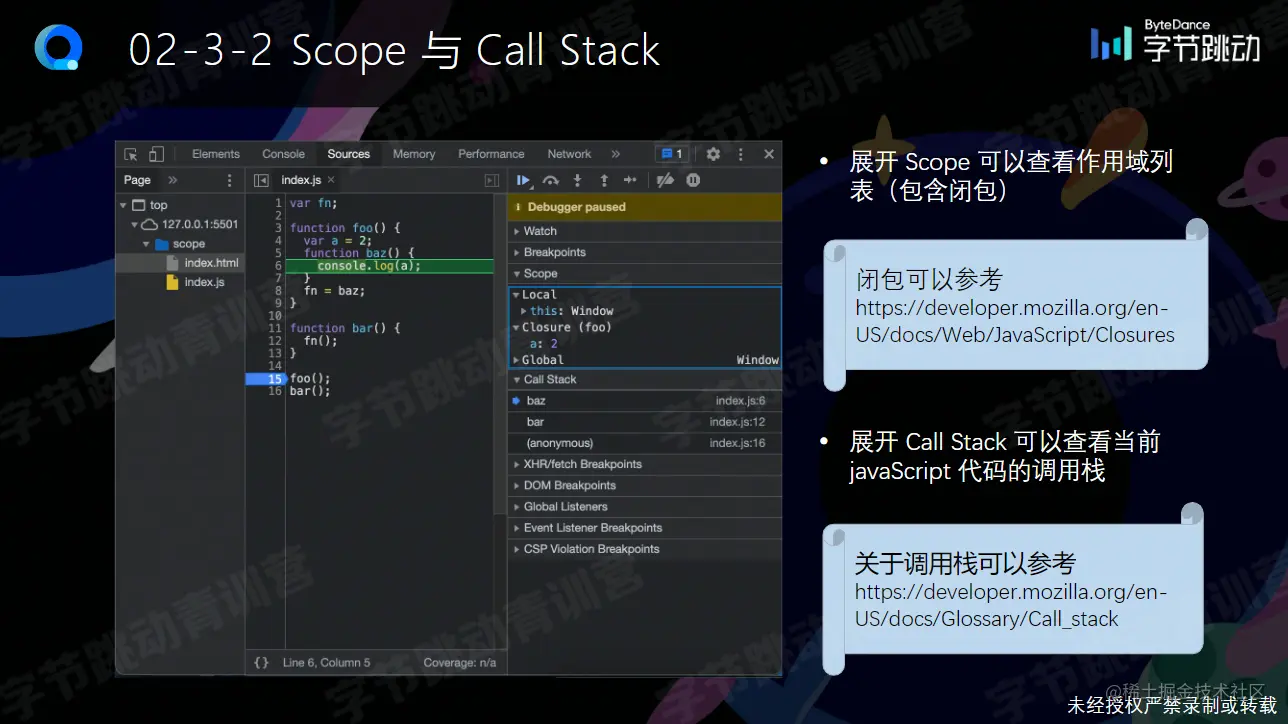Switch to the Console tab

coord(284,154)
